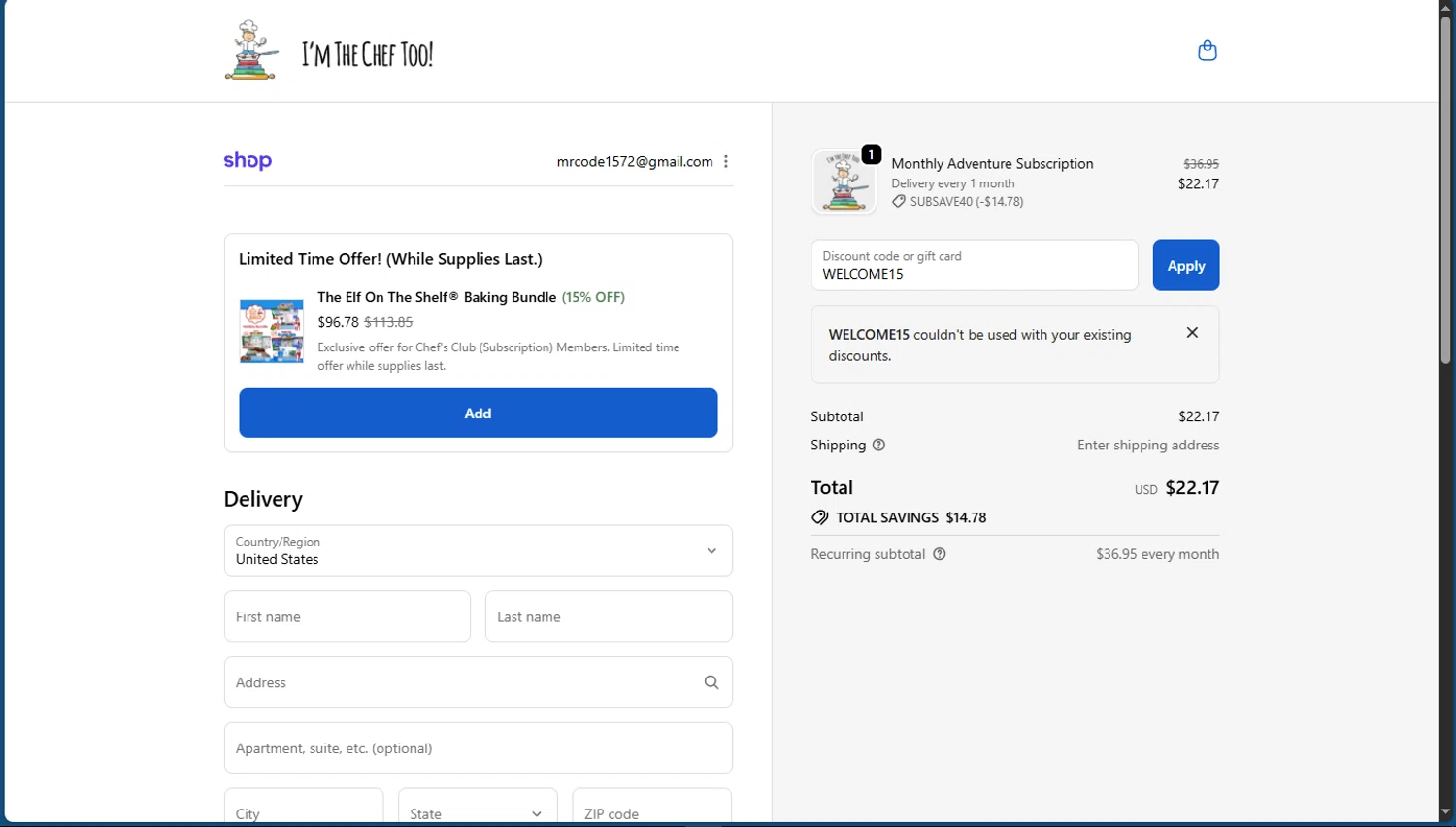The width and height of the screenshot is (1456, 827).
Task: Click the total savings tag icon
Action: tap(820, 517)
